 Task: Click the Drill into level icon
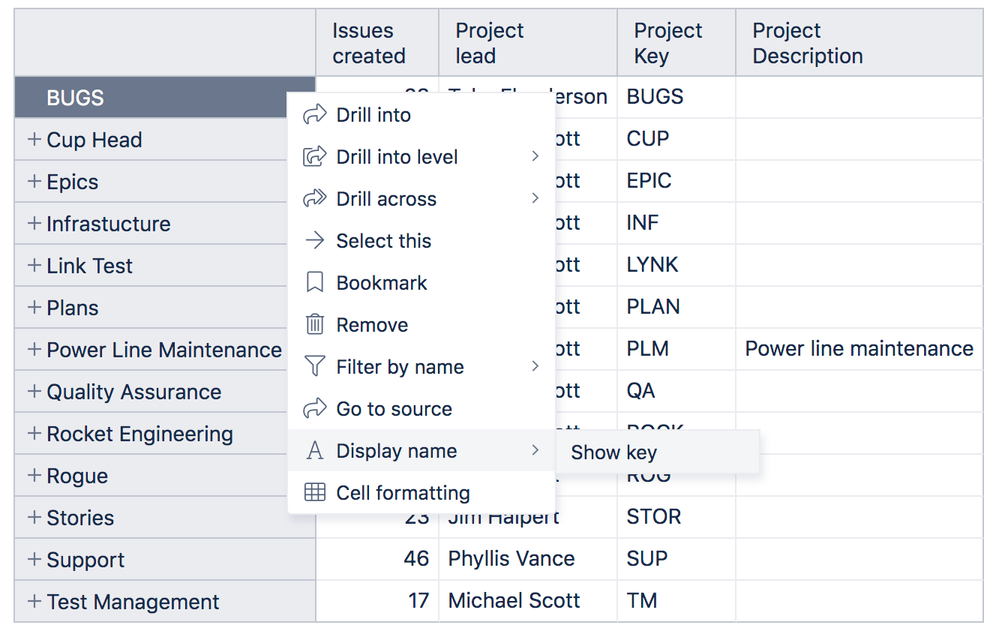tap(315, 157)
